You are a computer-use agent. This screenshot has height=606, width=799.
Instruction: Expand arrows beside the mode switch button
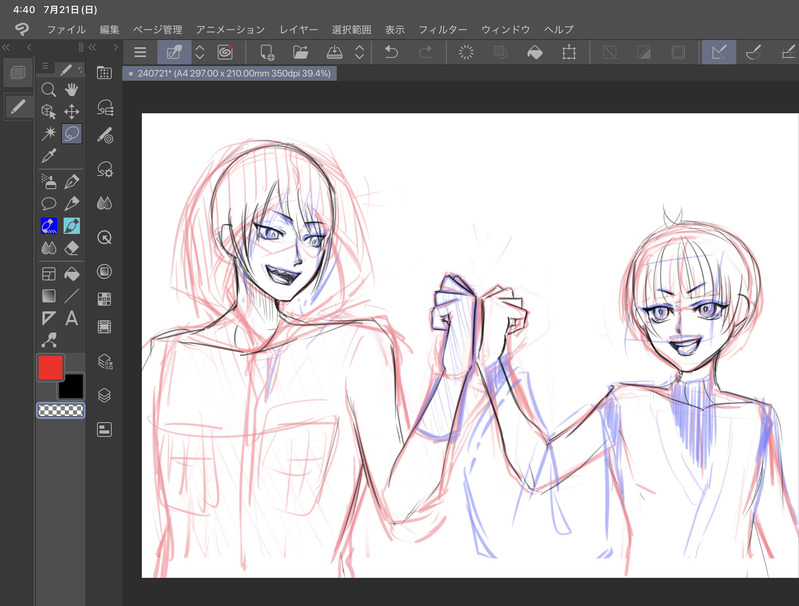coord(200,52)
